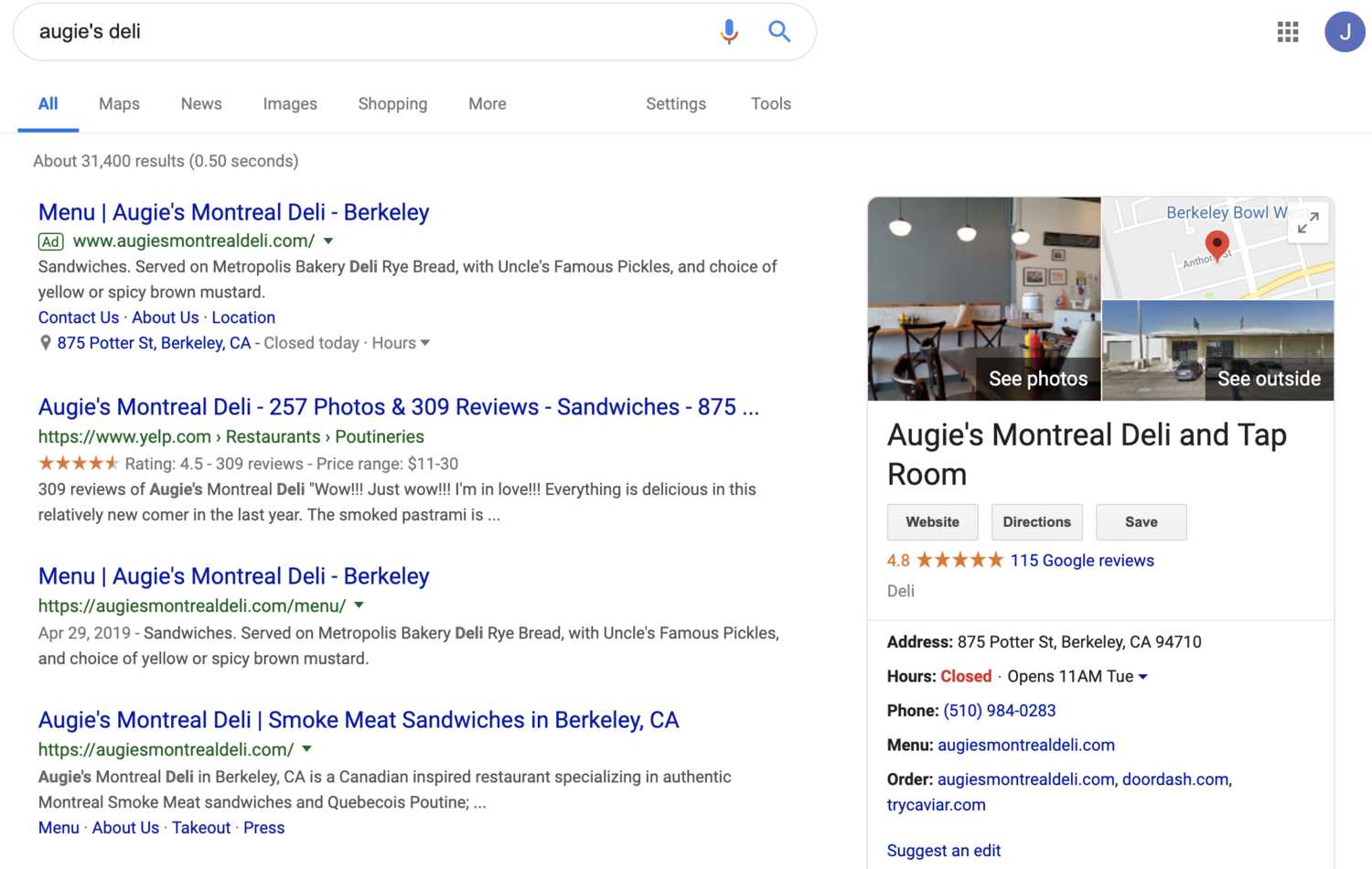Expand the Hours dropdown in the ad result
Image resolution: width=1372 pixels, height=869 pixels.
click(x=426, y=343)
